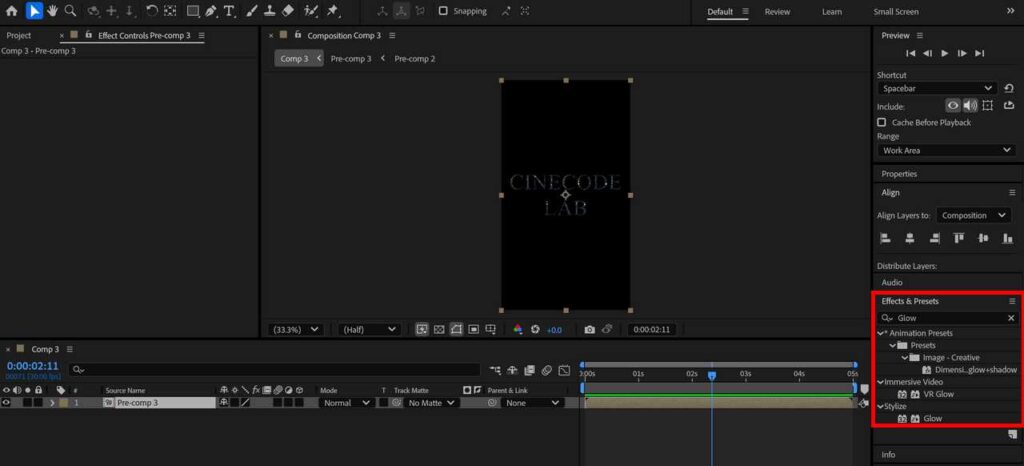Viewport: 1024px width, 466px height.
Task: Open the Spacebar shortcut dropdown
Action: click(x=937, y=88)
